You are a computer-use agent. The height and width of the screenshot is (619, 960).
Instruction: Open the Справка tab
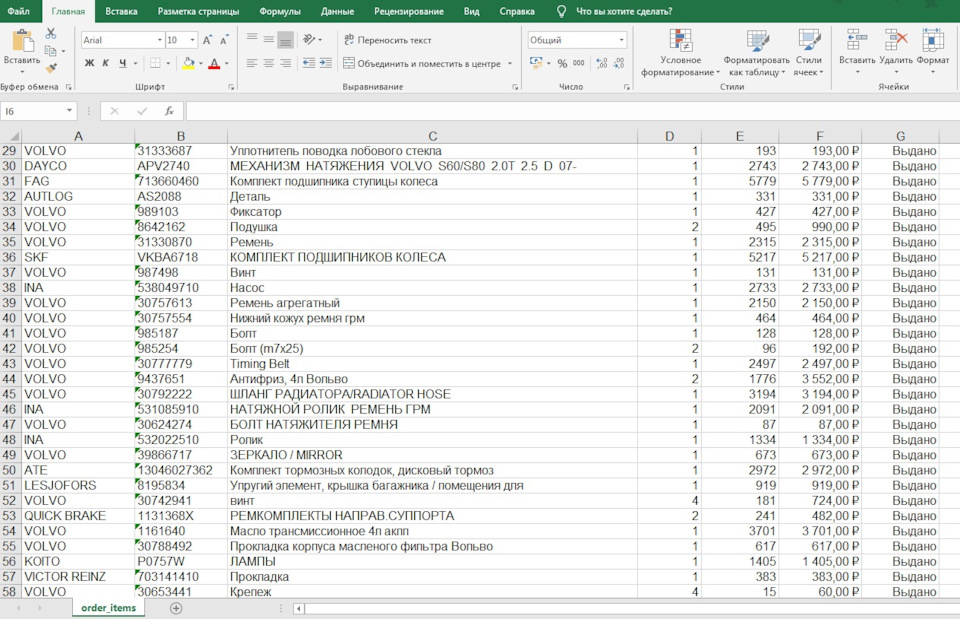517,11
